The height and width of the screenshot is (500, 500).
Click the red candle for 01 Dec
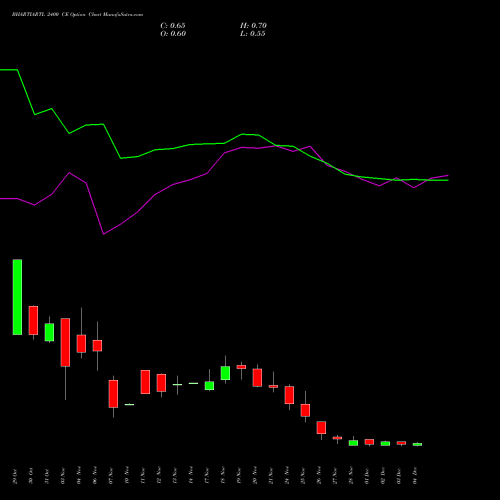click(x=369, y=442)
